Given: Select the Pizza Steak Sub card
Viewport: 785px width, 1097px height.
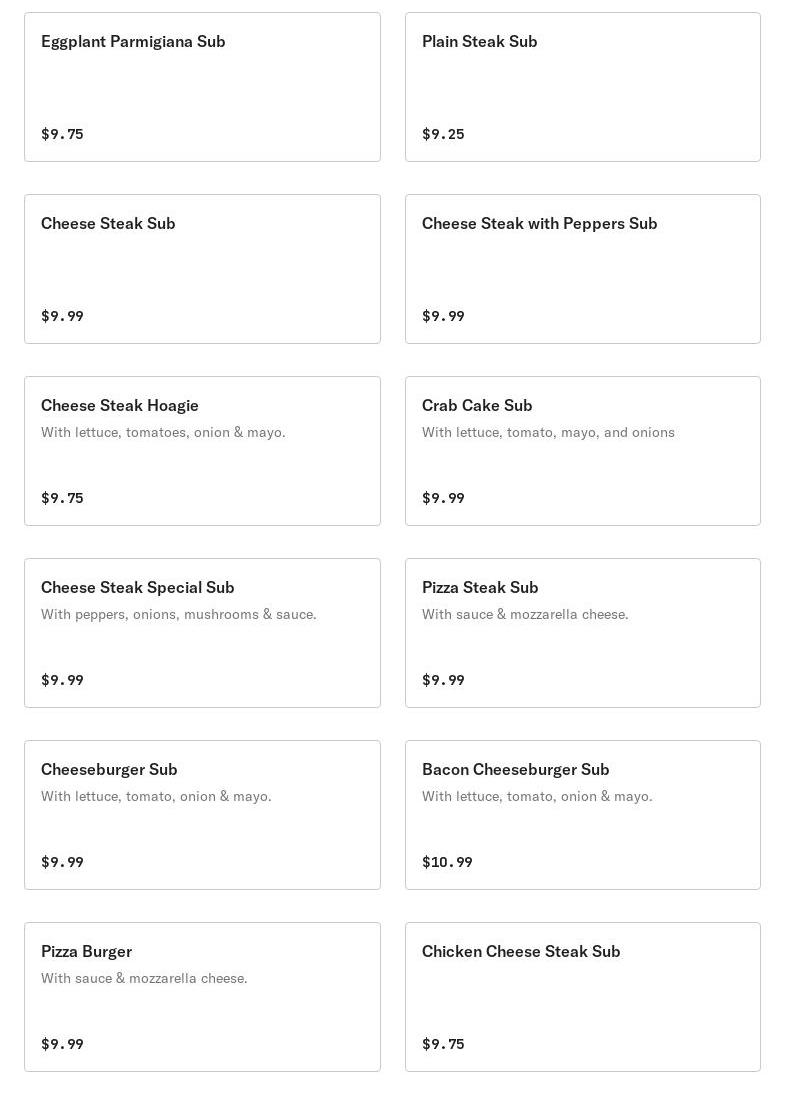Looking at the screenshot, I should pos(583,632).
